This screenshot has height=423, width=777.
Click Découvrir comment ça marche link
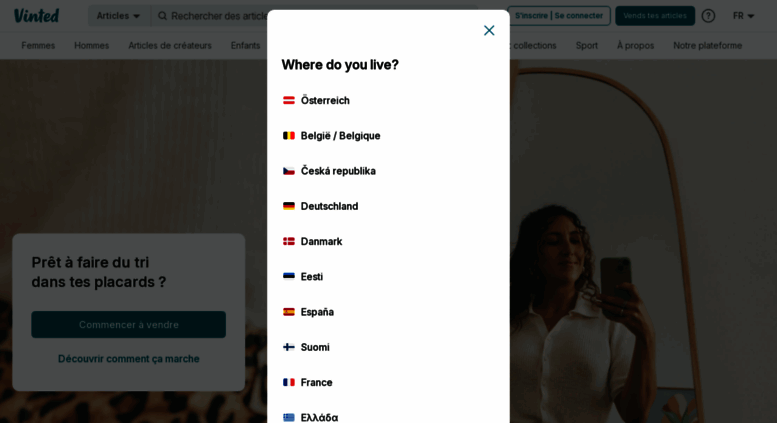[129, 359]
